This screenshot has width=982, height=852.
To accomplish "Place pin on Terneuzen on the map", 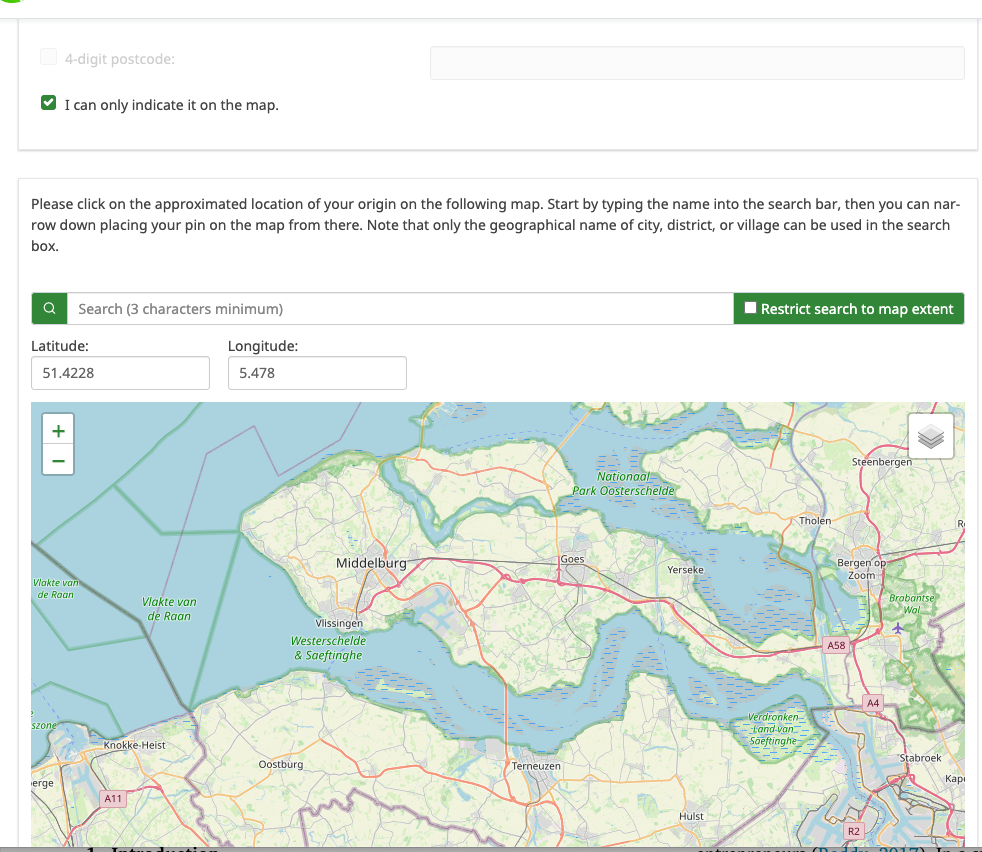I will (536, 766).
